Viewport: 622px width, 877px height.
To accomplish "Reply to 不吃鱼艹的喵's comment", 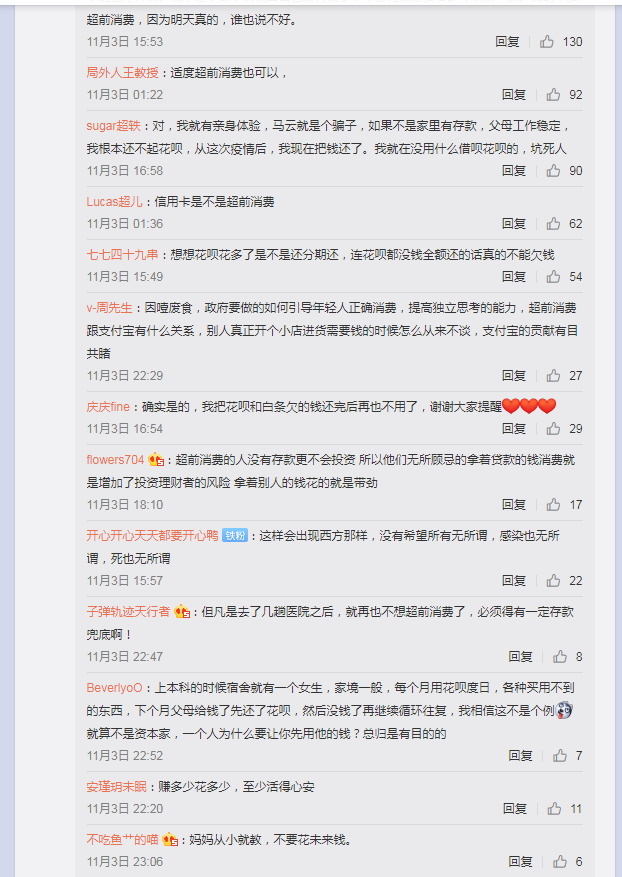I will tap(520, 862).
